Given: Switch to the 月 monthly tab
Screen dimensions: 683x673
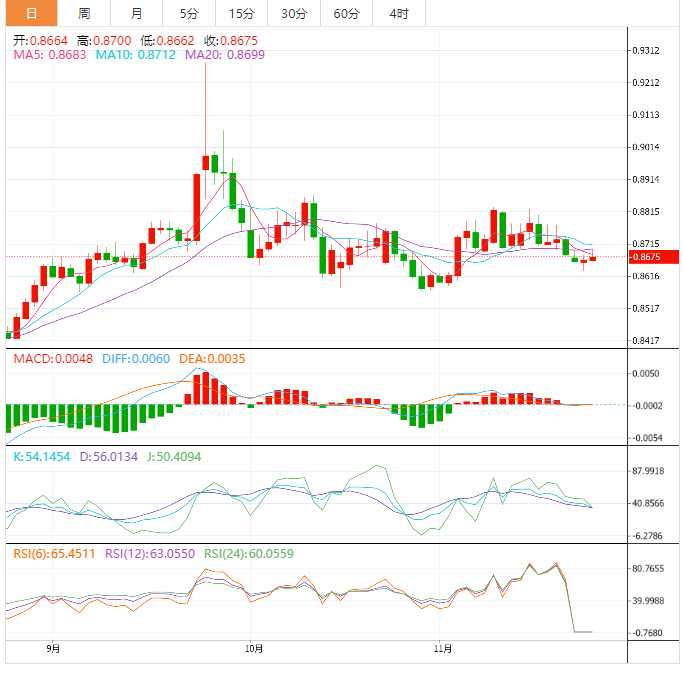Looking at the screenshot, I should [x=136, y=13].
